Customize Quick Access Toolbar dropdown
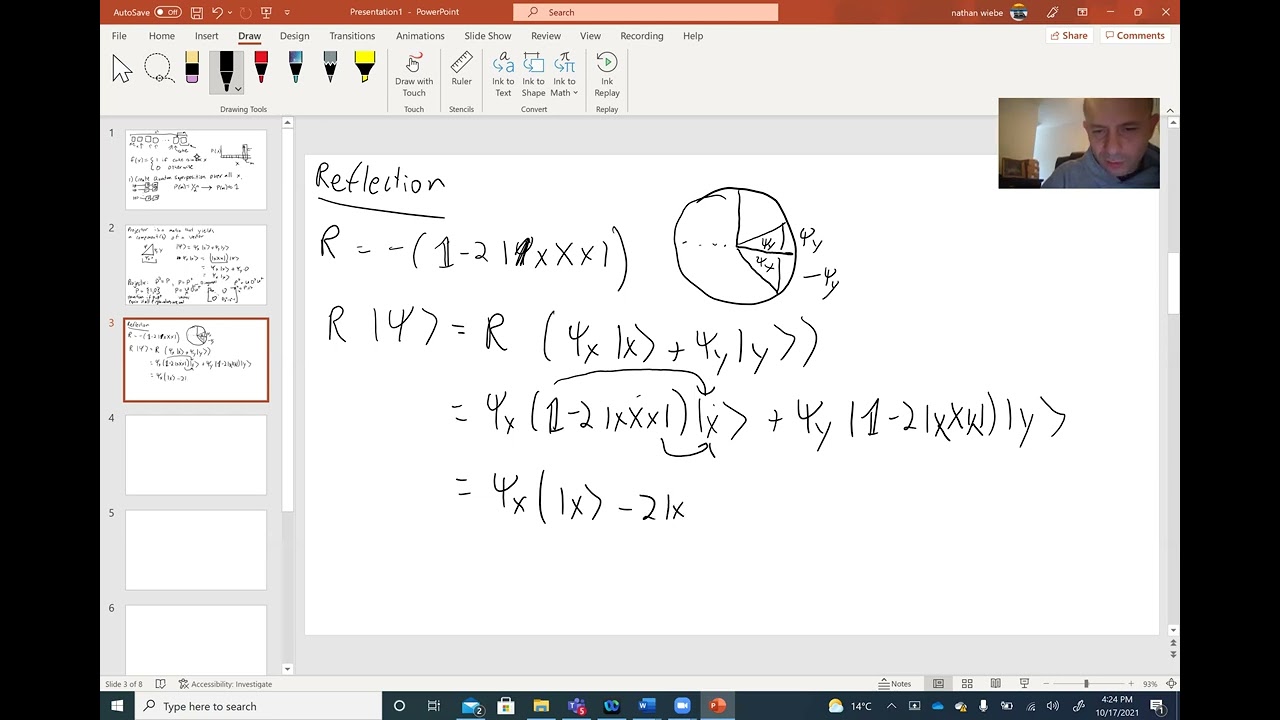1280x720 pixels. [288, 12]
